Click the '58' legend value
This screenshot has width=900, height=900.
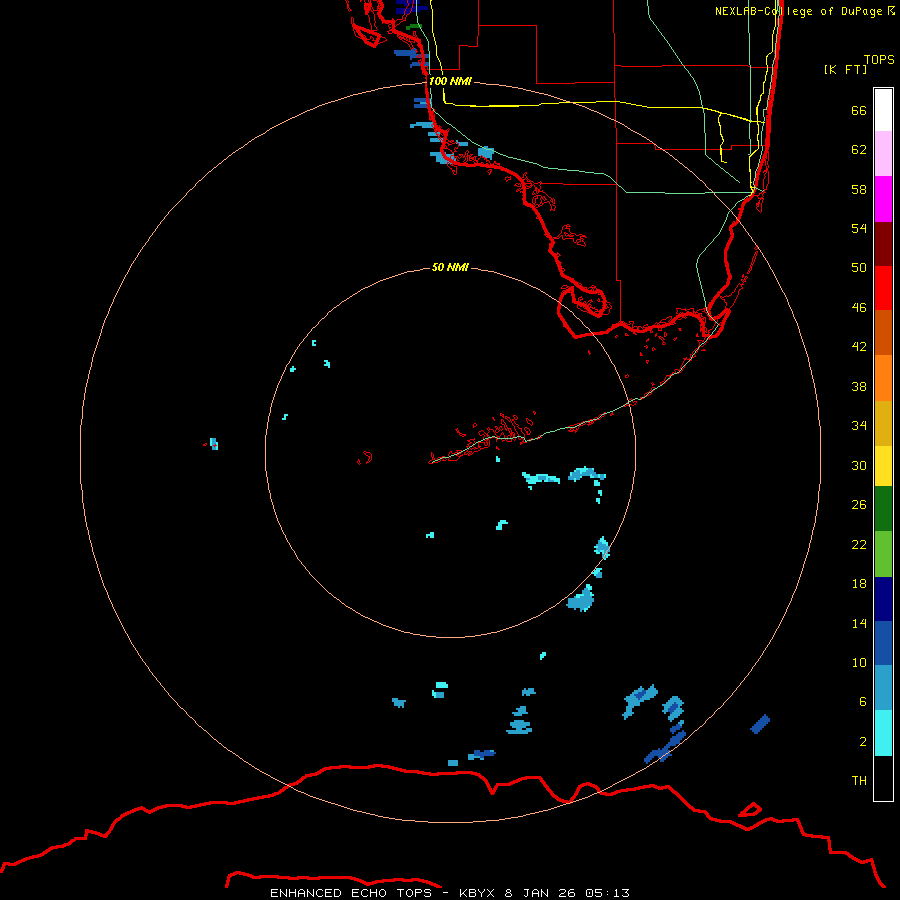[859, 189]
